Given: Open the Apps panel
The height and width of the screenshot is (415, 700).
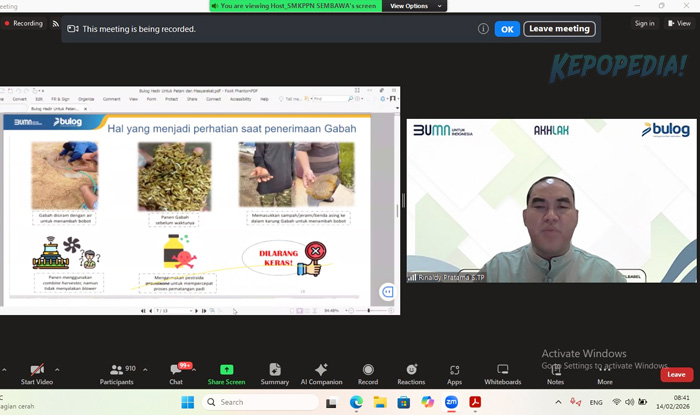Looking at the screenshot, I should point(454,370).
